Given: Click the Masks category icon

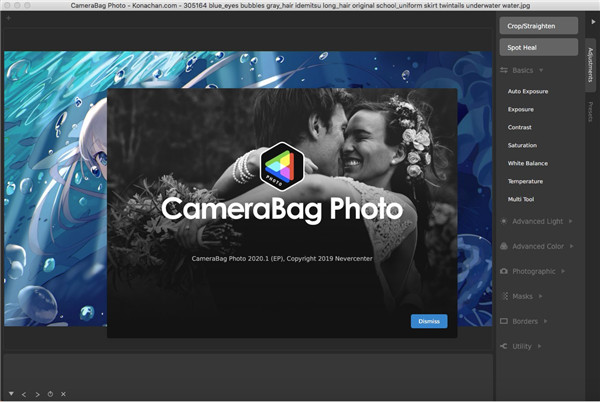Looking at the screenshot, I should click(x=503, y=296).
